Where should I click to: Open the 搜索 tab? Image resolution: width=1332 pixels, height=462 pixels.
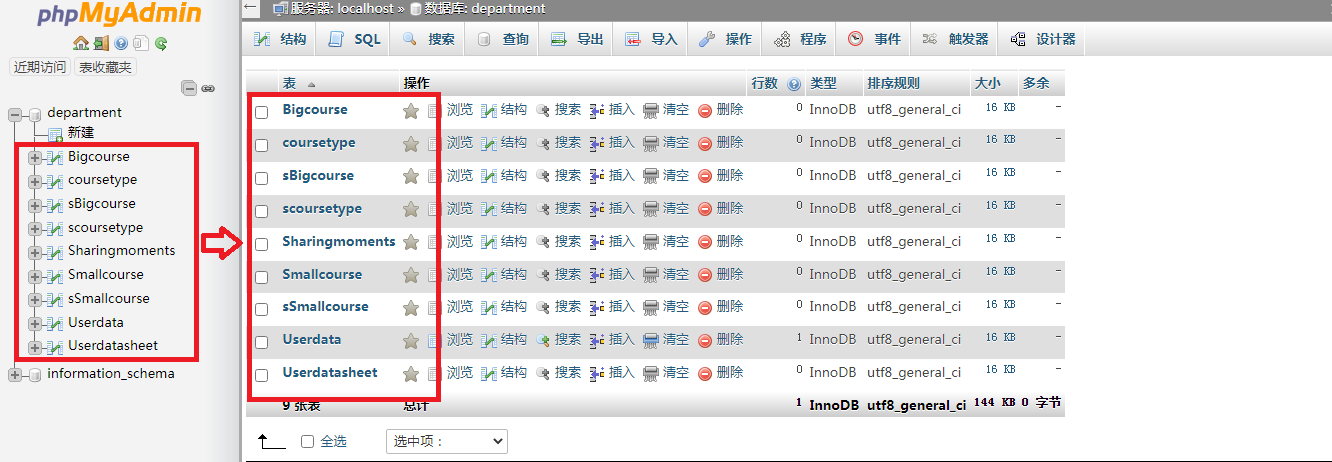pos(429,39)
